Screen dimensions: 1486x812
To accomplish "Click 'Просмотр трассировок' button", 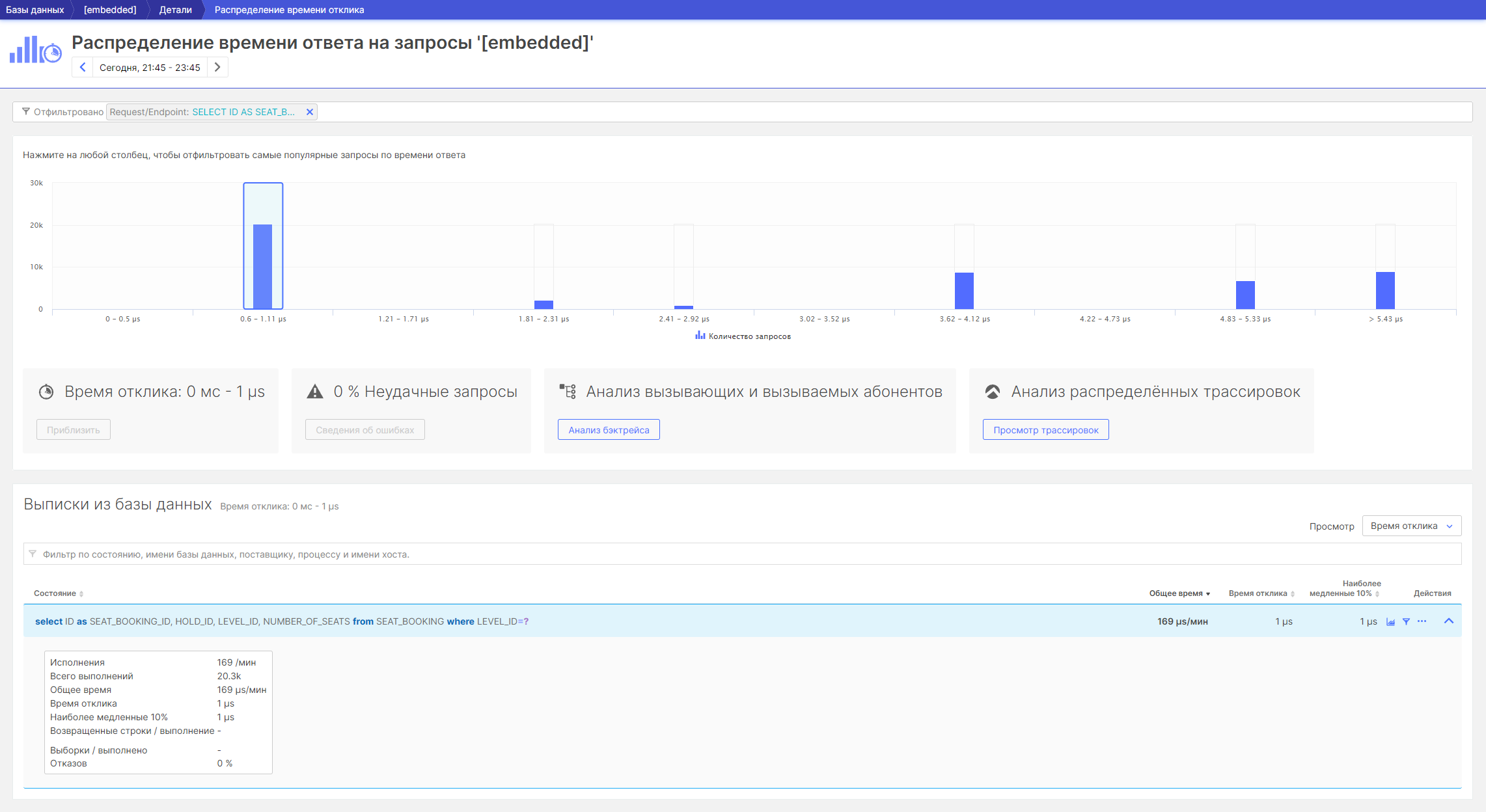I will coord(1045,430).
